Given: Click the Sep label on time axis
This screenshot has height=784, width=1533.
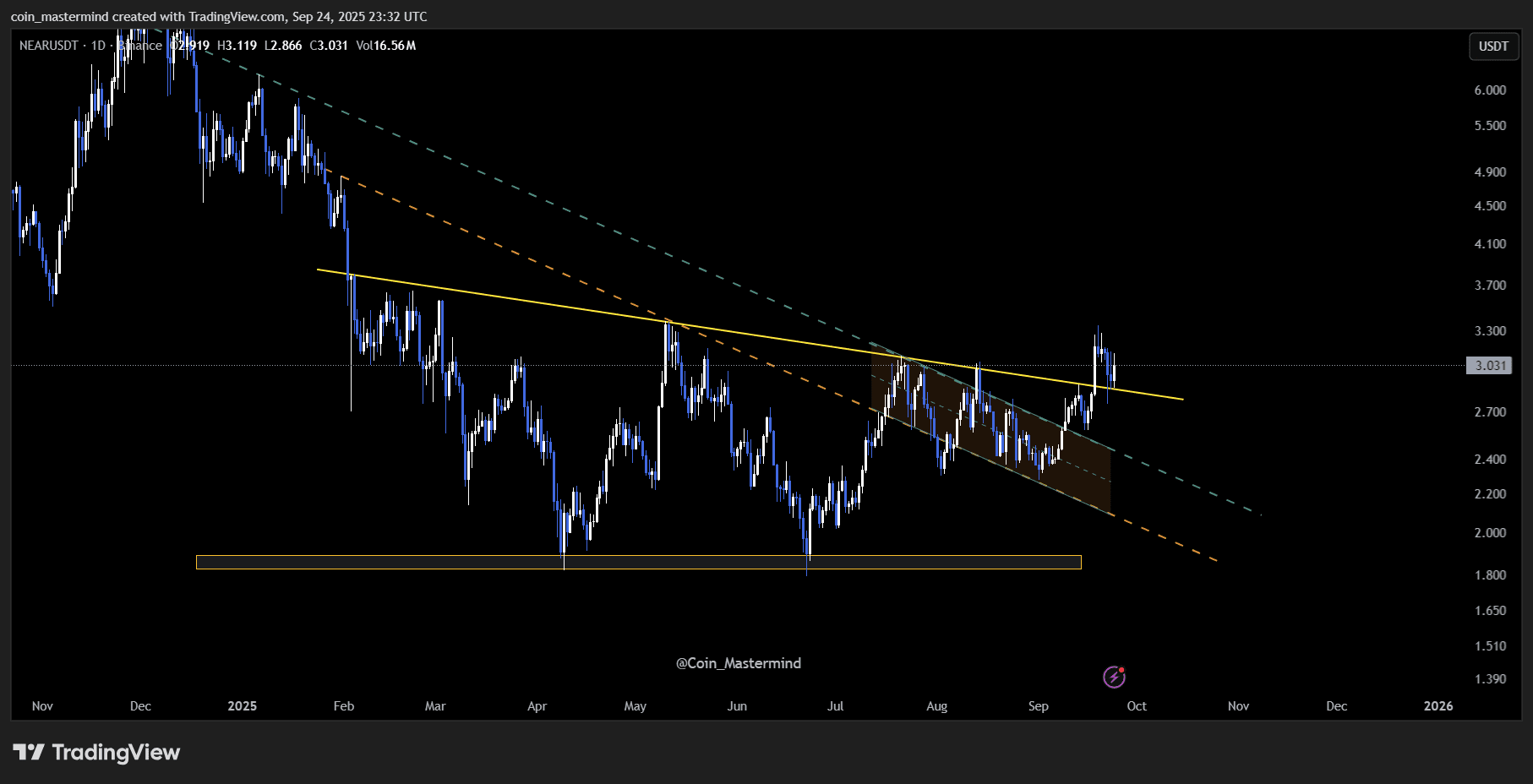Looking at the screenshot, I should (x=1039, y=706).
